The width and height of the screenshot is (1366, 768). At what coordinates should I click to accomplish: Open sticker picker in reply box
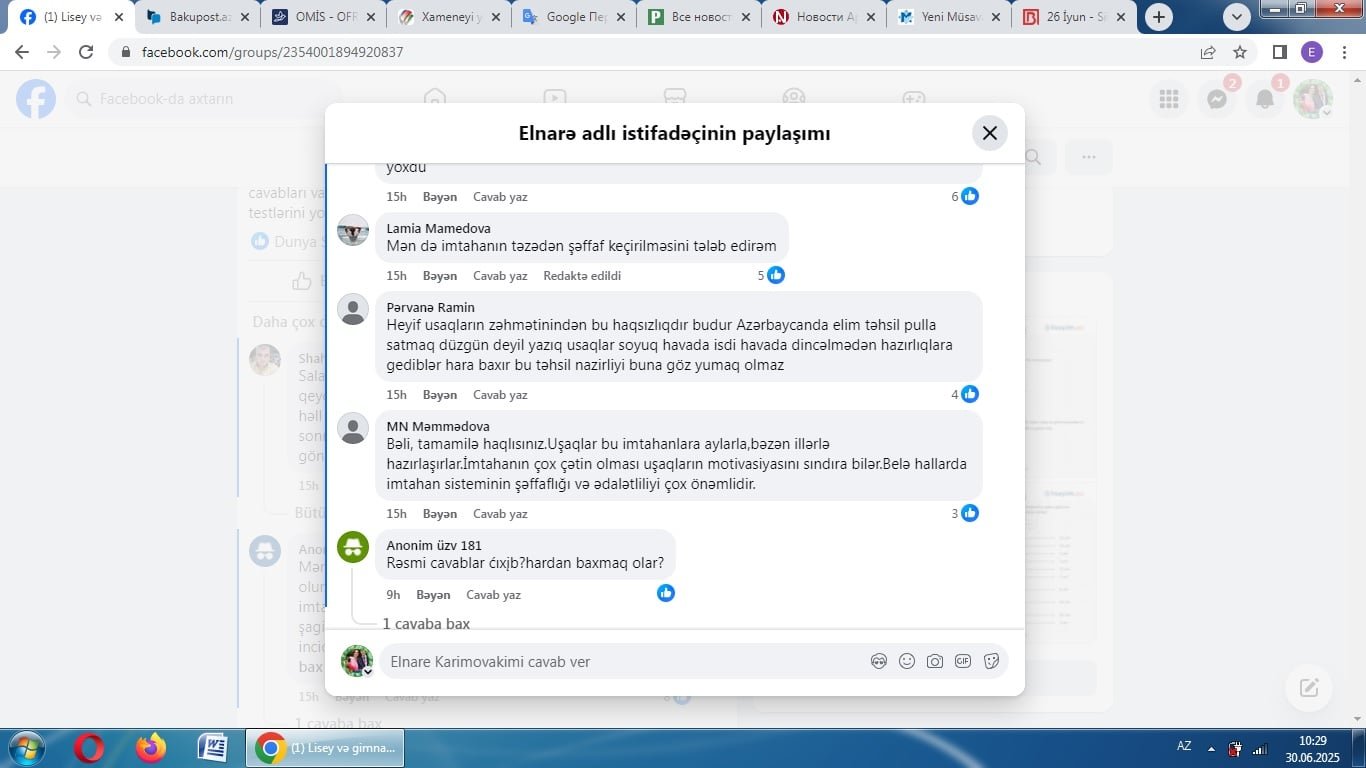pyautogui.click(x=992, y=661)
